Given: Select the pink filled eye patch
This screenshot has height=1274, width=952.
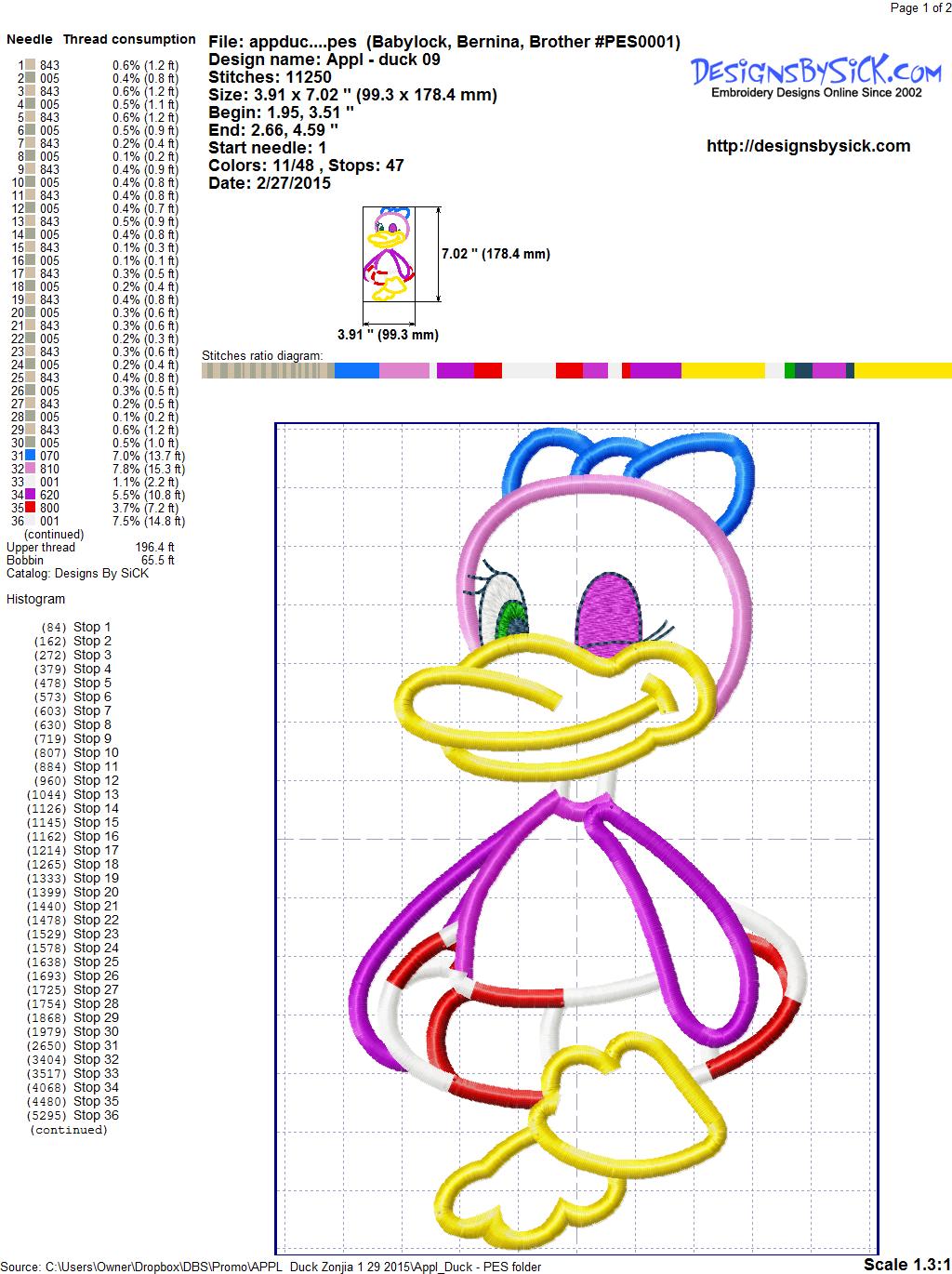Looking at the screenshot, I should [608, 612].
